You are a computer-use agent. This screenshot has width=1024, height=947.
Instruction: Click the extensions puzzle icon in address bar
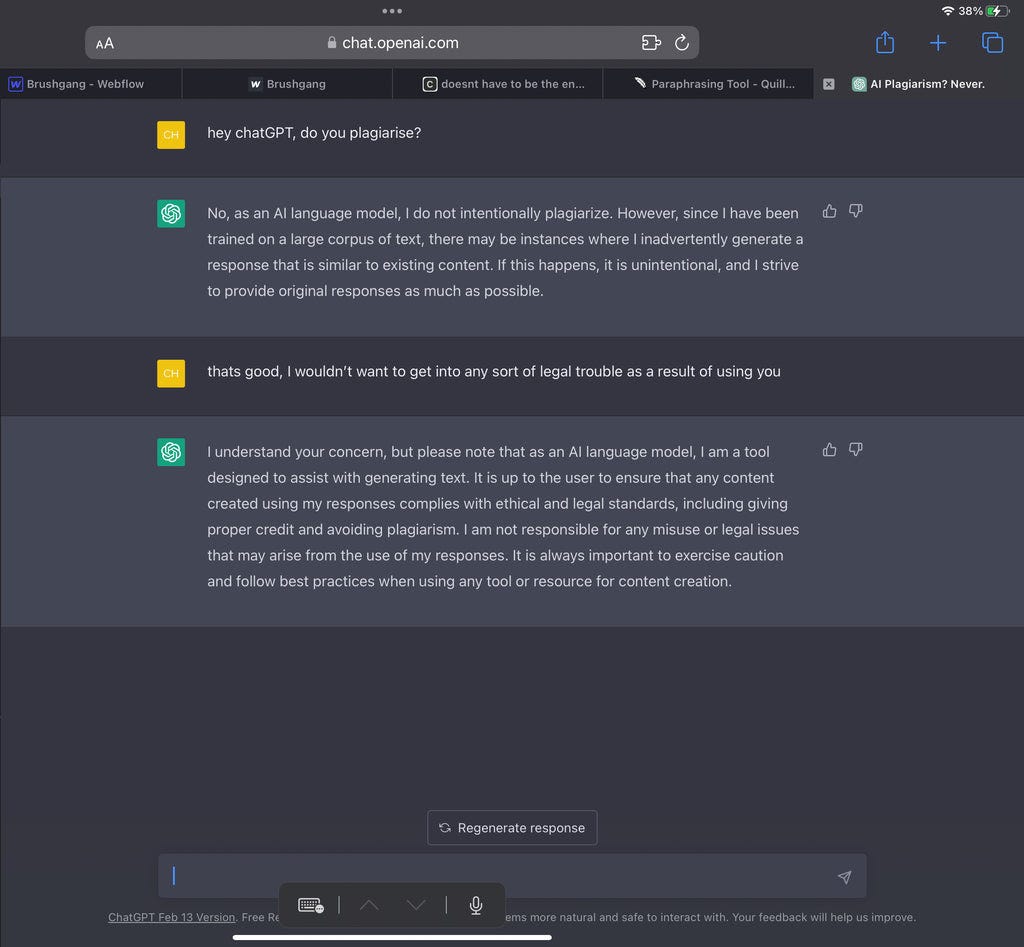coord(651,42)
